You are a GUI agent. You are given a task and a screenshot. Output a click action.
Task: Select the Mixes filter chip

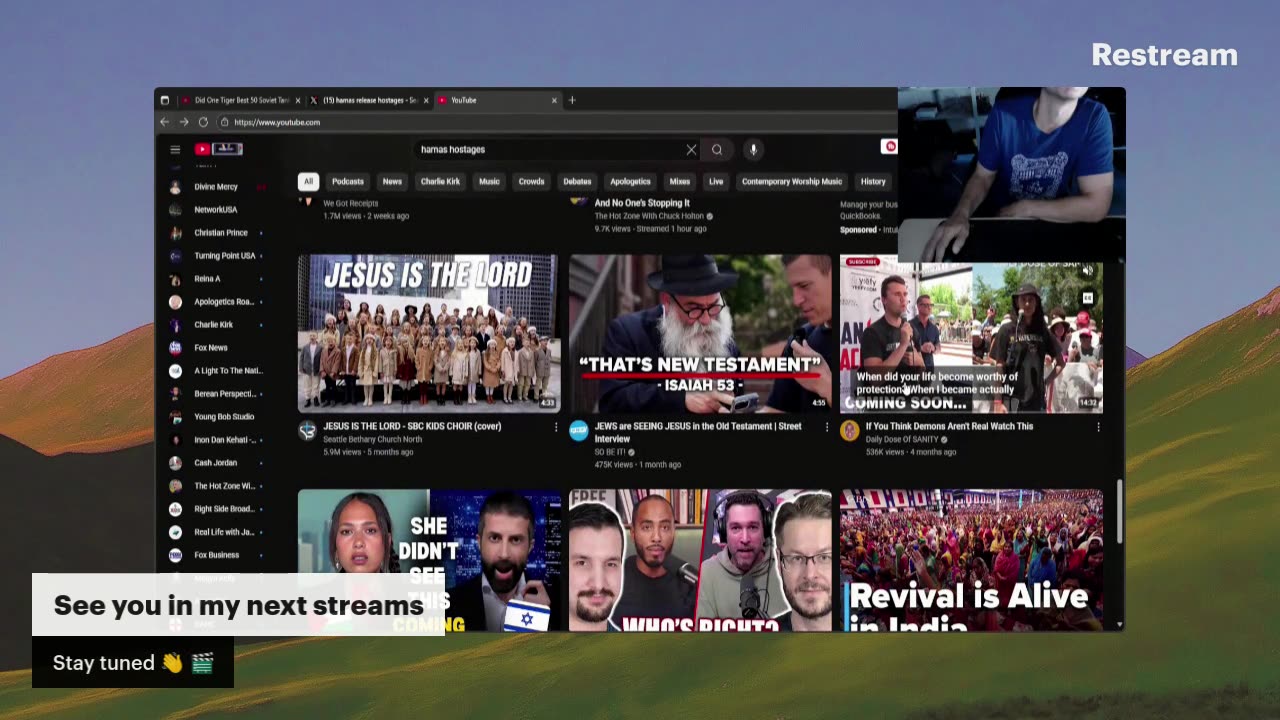click(x=680, y=182)
